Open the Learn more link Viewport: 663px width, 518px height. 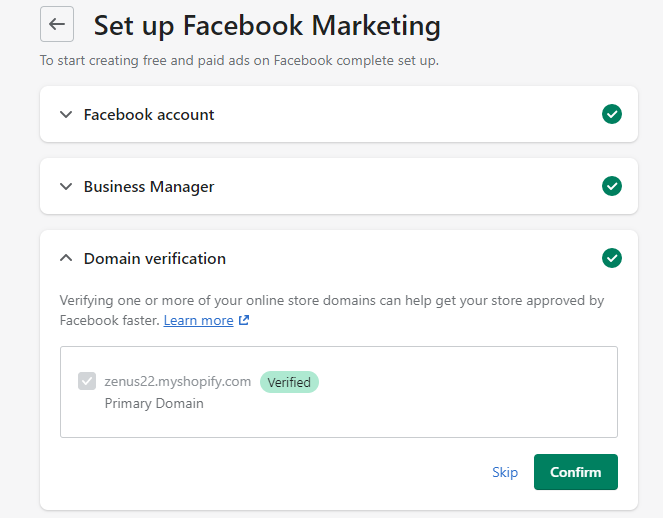(198, 320)
